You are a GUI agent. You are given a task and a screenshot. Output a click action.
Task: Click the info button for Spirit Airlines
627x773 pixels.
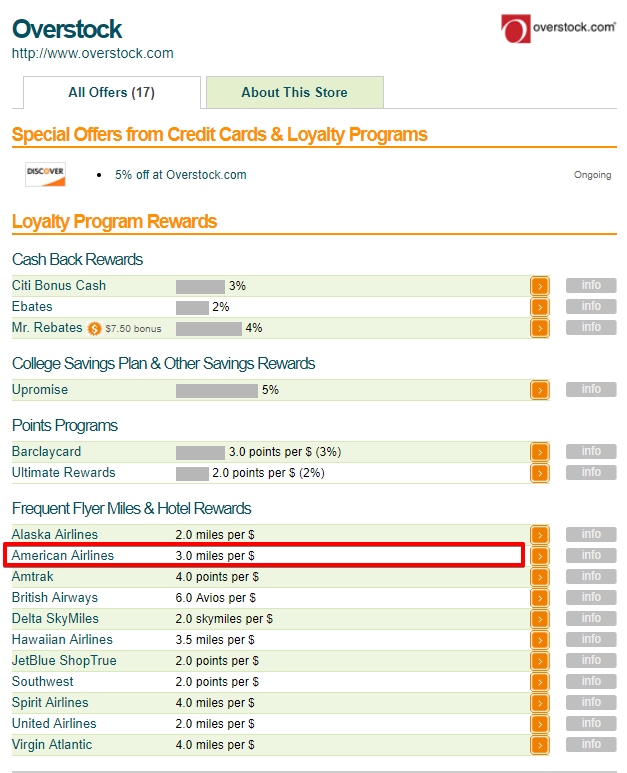click(591, 702)
